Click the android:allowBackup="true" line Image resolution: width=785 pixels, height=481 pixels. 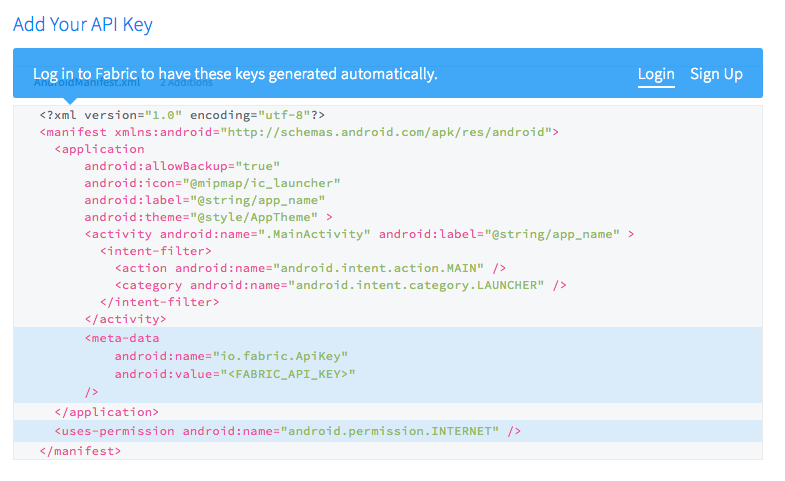tap(182, 166)
